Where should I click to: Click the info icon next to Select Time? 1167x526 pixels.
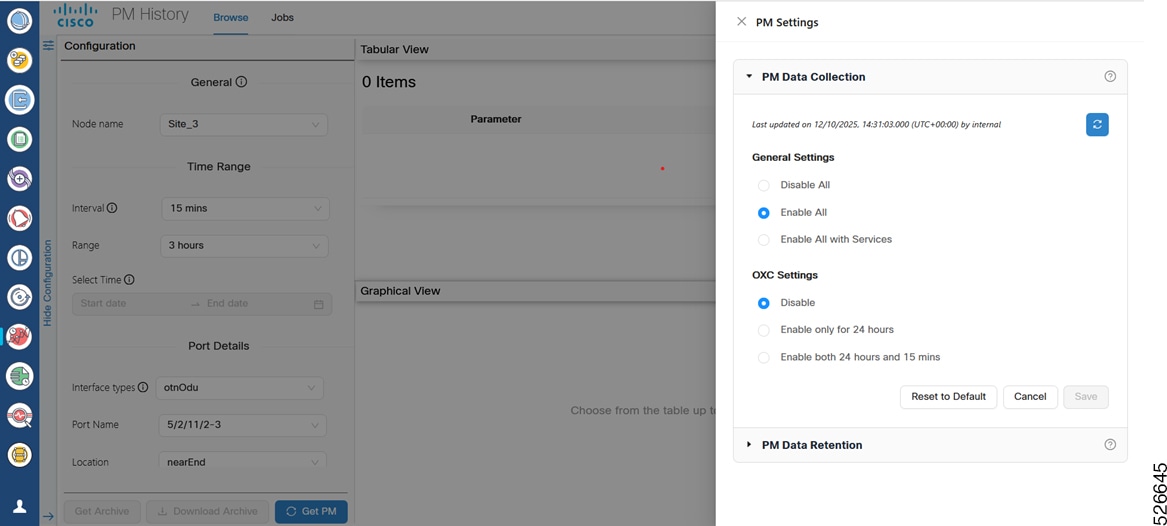point(129,280)
